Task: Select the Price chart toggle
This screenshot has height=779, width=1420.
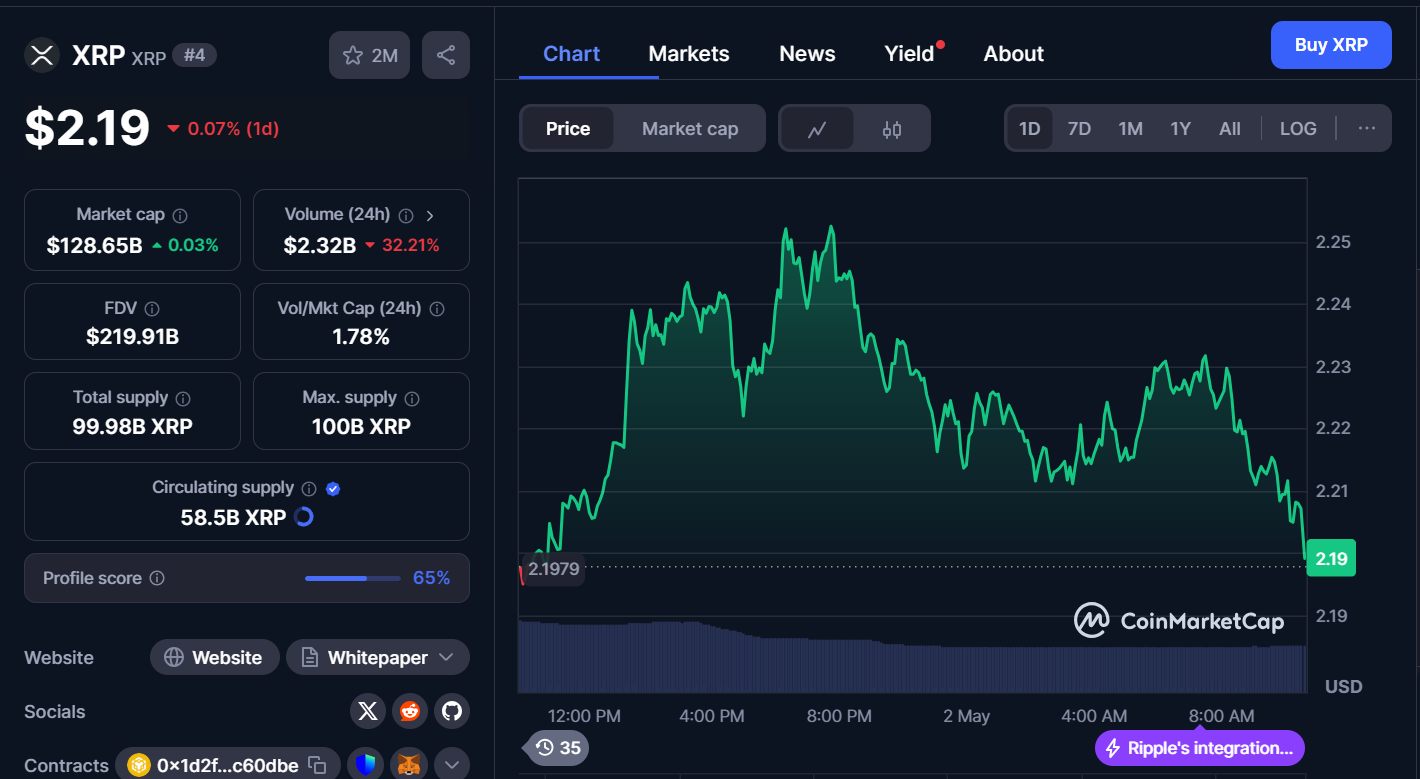Action: click(x=568, y=129)
